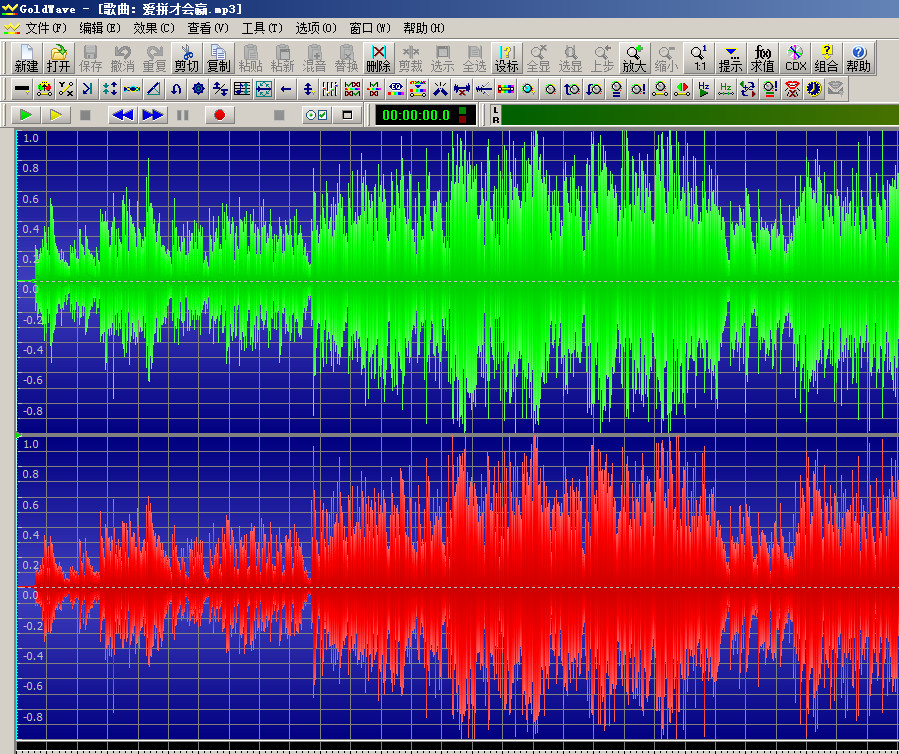
Task: Click the GoldWave icon in the title bar
Action: pyautogui.click(x=10, y=9)
